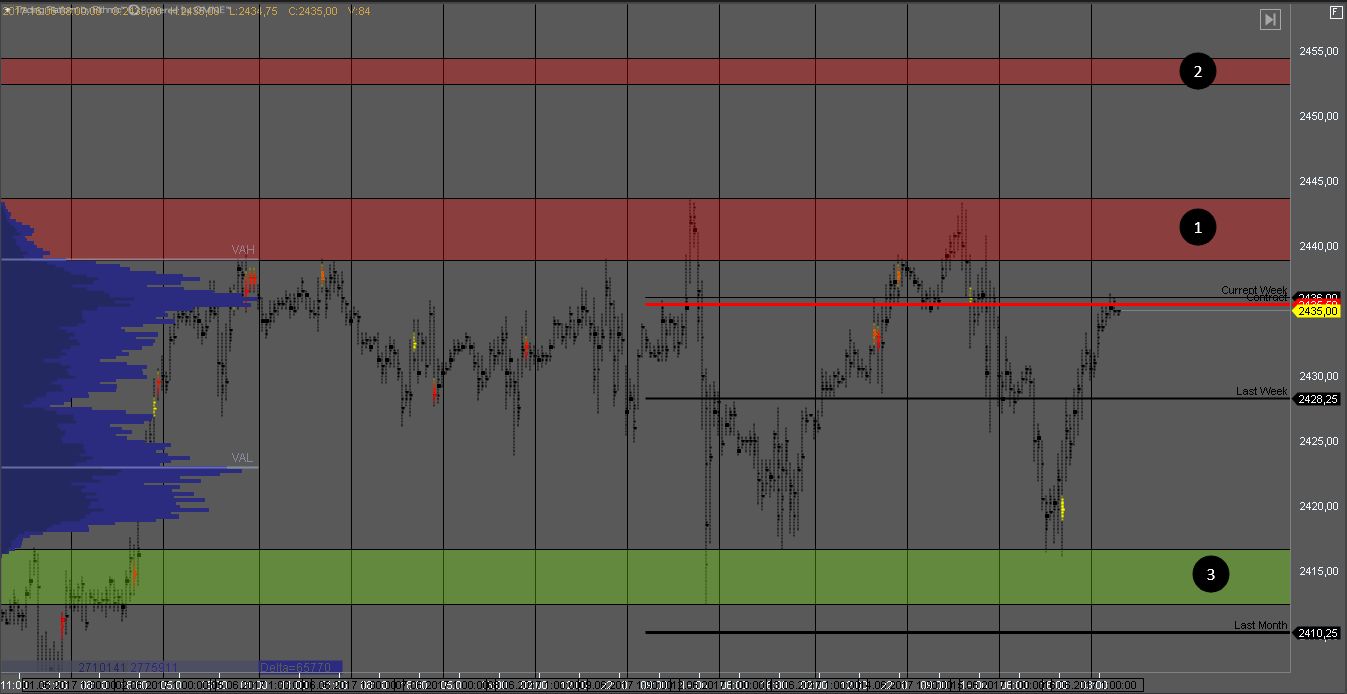Click the numbered circle marker 3

(1210, 574)
